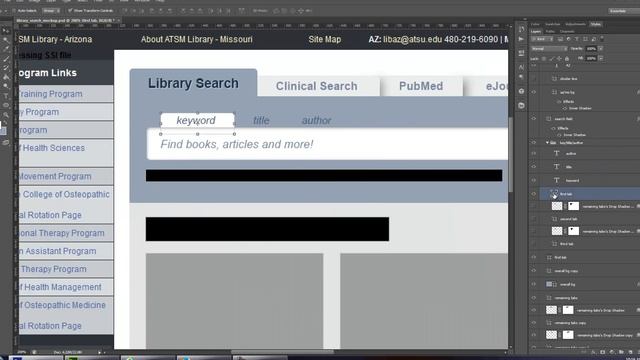640x360 pixels.
Task: Open the Auto-Select Group dropdown
Action: tap(51, 11)
